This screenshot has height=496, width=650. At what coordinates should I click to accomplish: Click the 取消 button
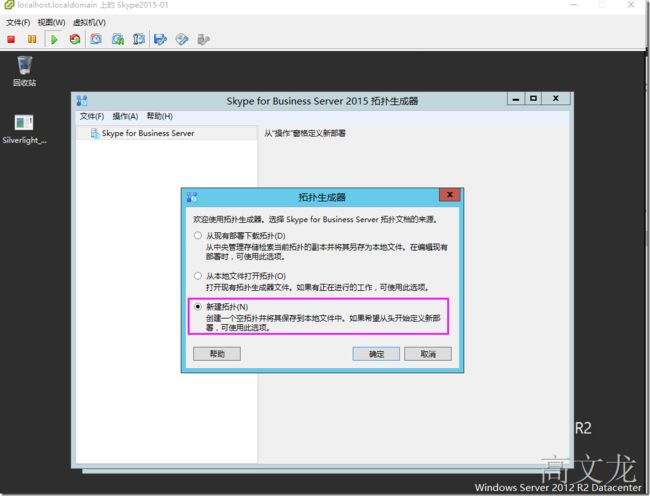point(428,354)
